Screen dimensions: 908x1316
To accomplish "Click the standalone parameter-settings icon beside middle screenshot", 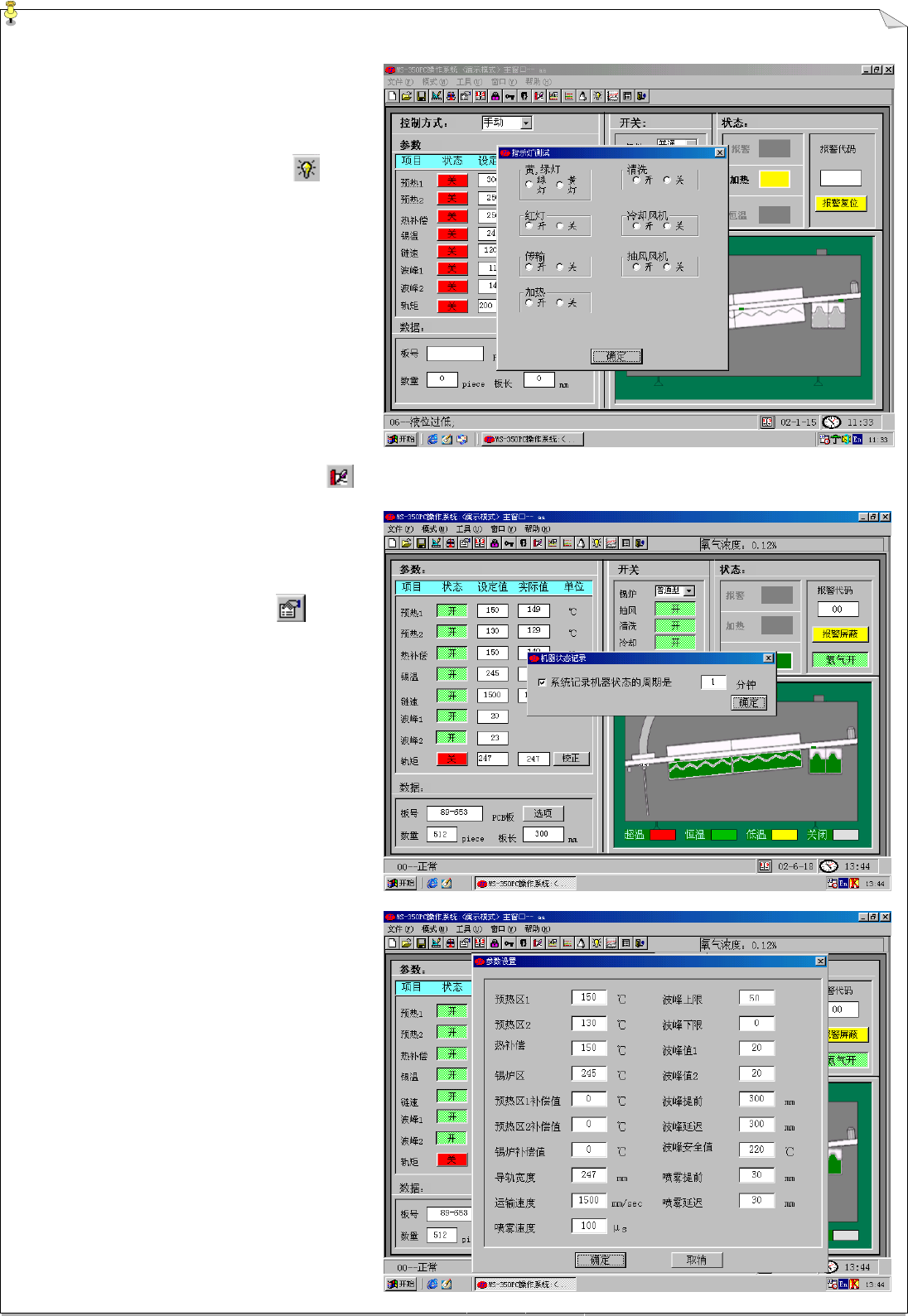I will pyautogui.click(x=291, y=609).
